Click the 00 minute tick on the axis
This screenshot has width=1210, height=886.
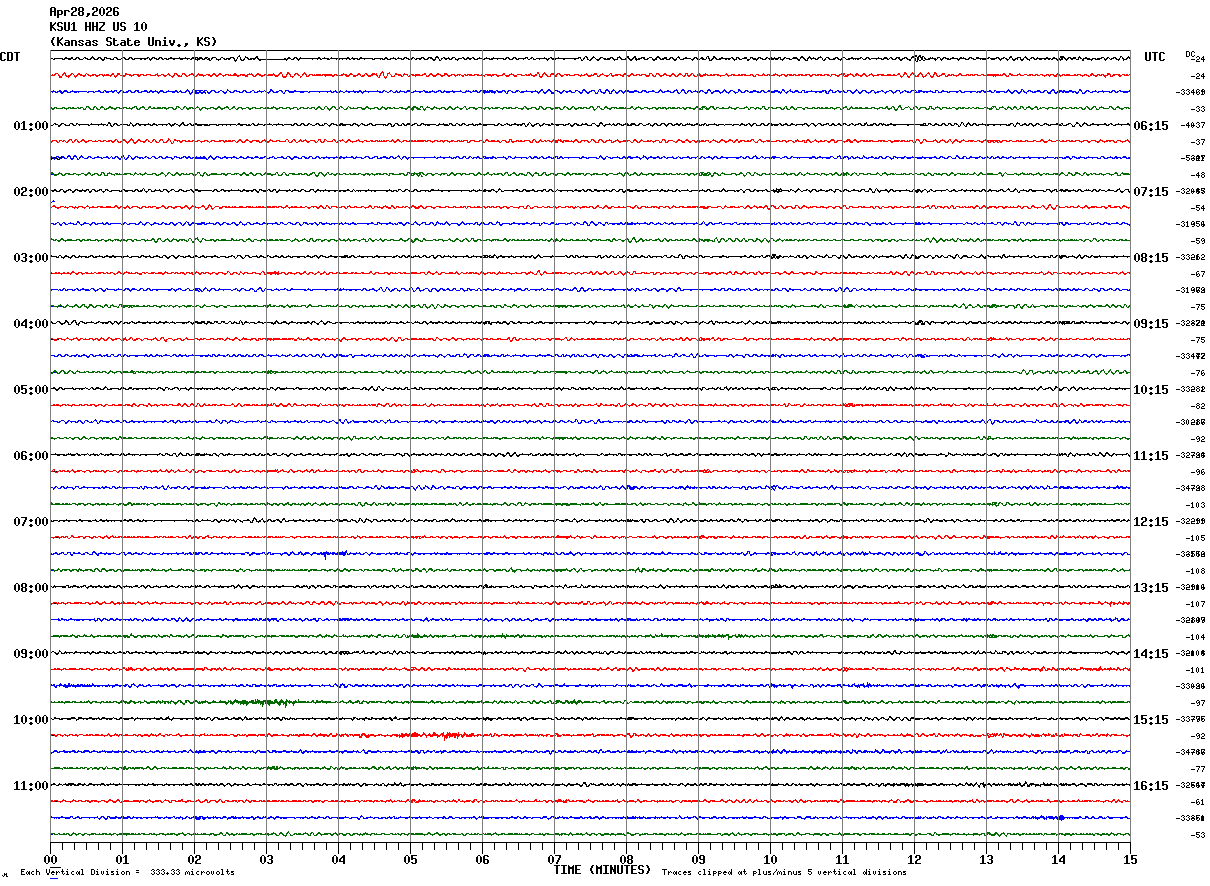tap(50, 859)
